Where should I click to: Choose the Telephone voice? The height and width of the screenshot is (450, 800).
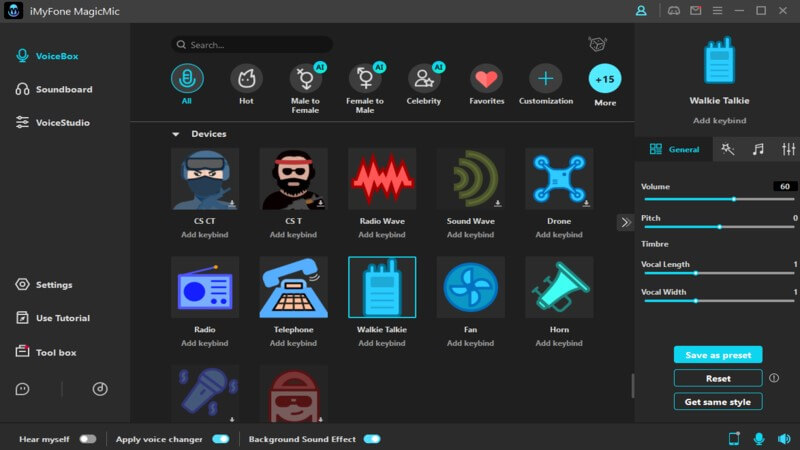(293, 287)
